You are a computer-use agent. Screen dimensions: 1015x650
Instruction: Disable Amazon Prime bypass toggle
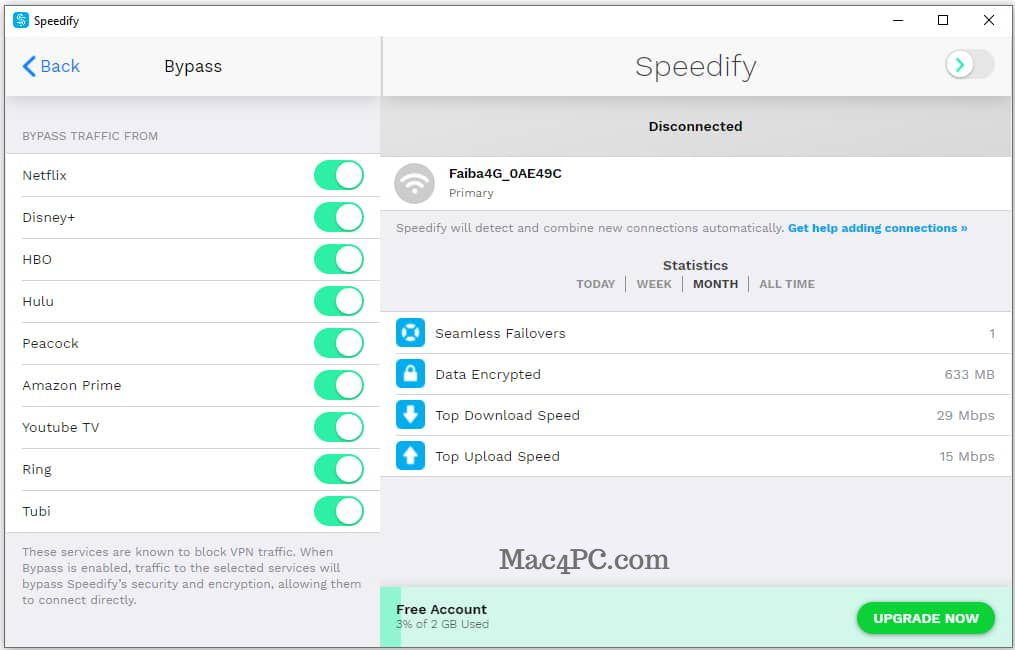point(339,385)
